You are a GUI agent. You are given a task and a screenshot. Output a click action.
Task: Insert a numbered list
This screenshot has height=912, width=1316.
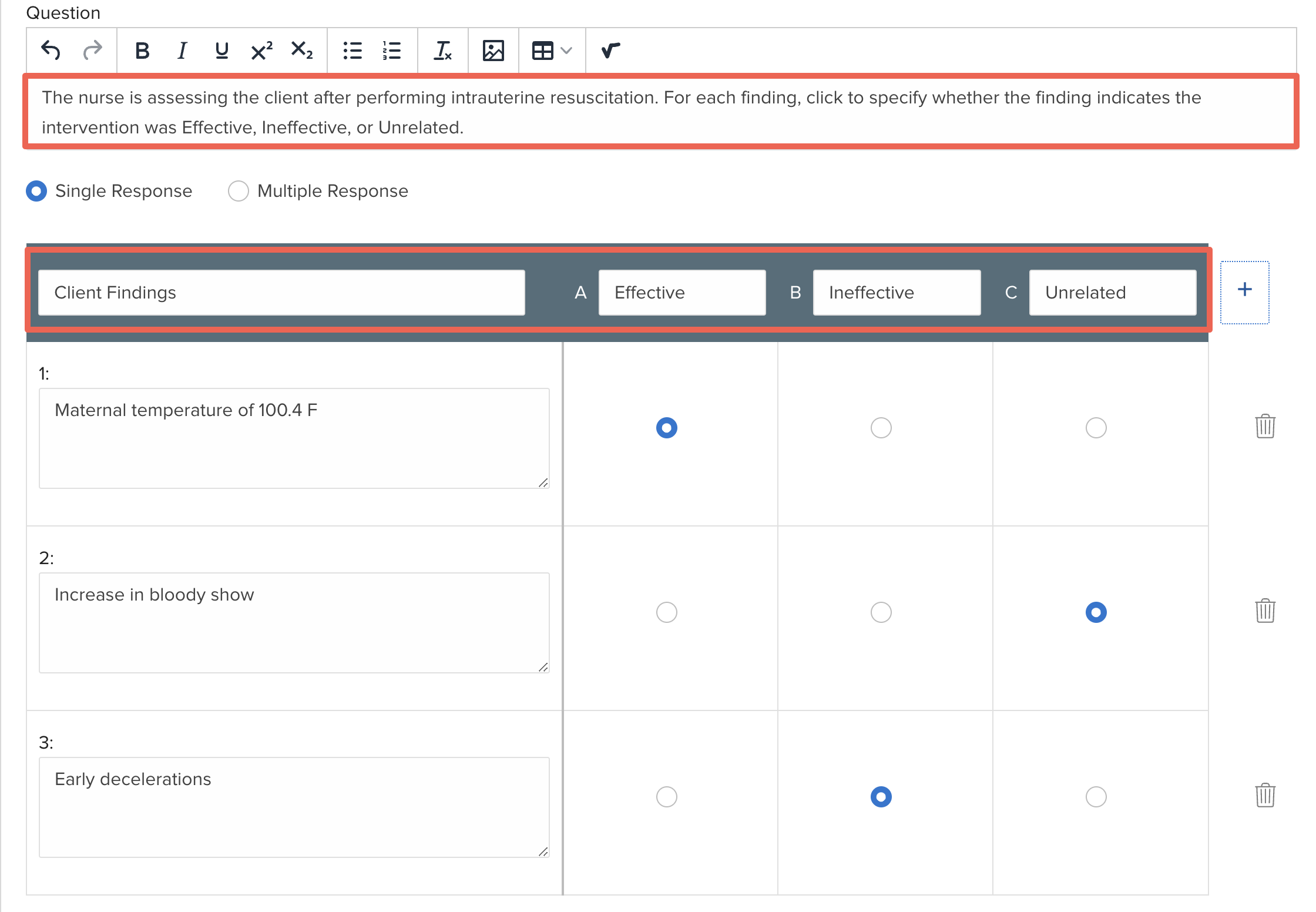391,51
